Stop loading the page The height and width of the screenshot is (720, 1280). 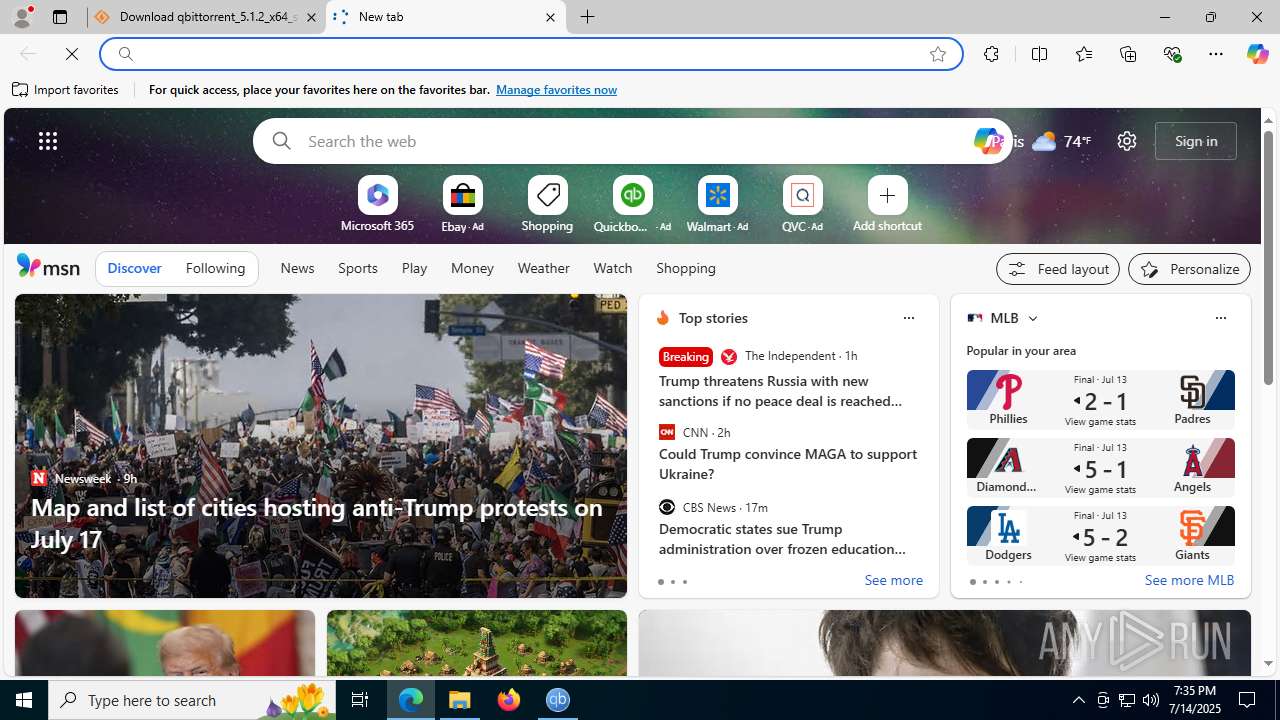[72, 54]
